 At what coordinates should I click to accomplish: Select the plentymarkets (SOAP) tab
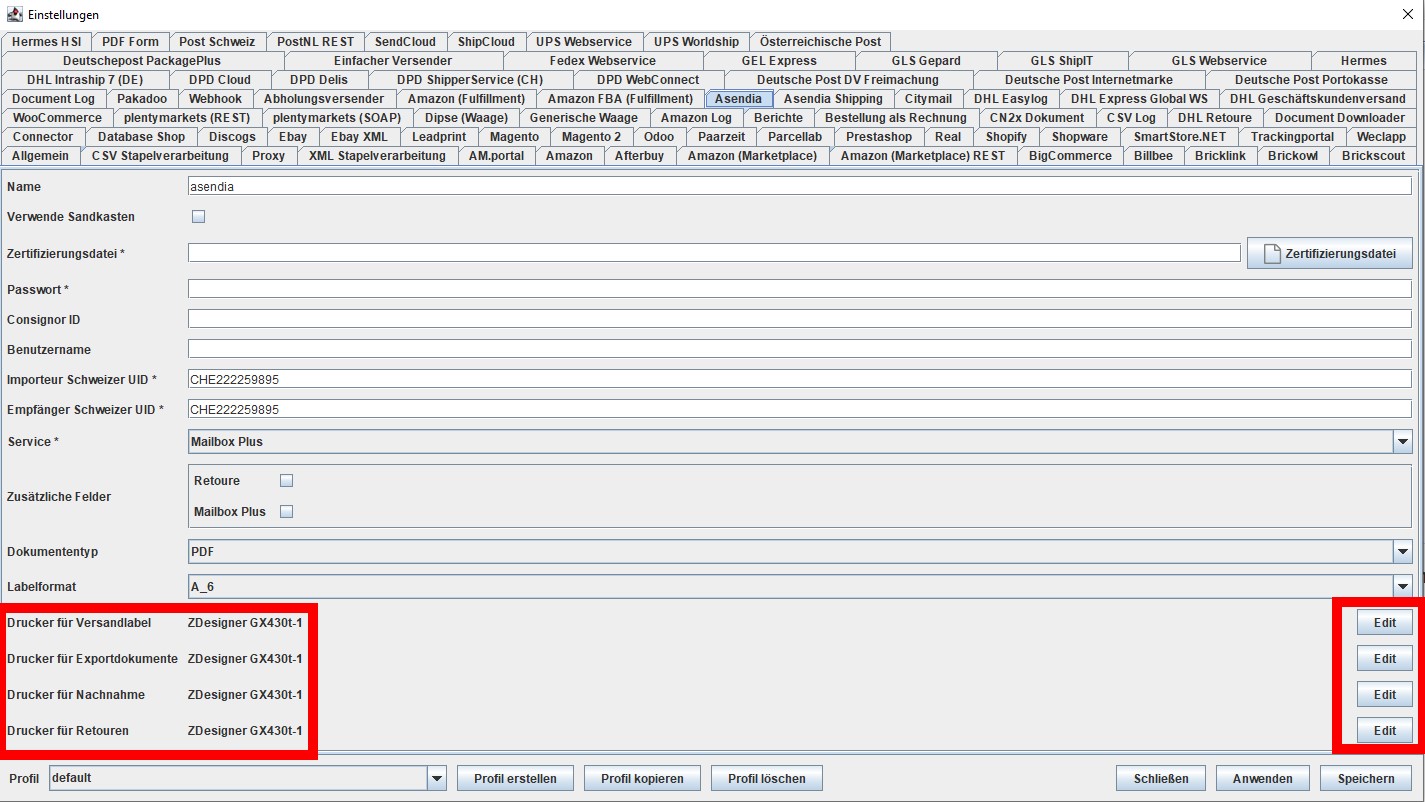coord(337,118)
